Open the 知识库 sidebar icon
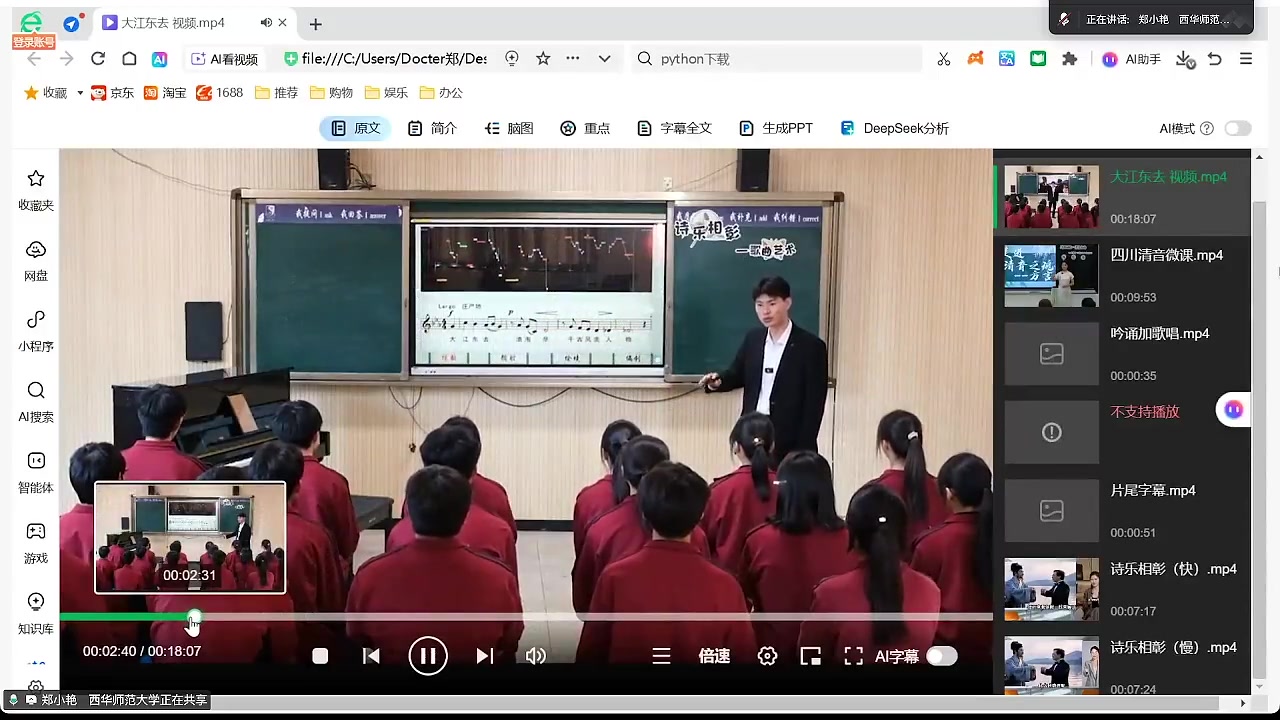 tap(36, 613)
